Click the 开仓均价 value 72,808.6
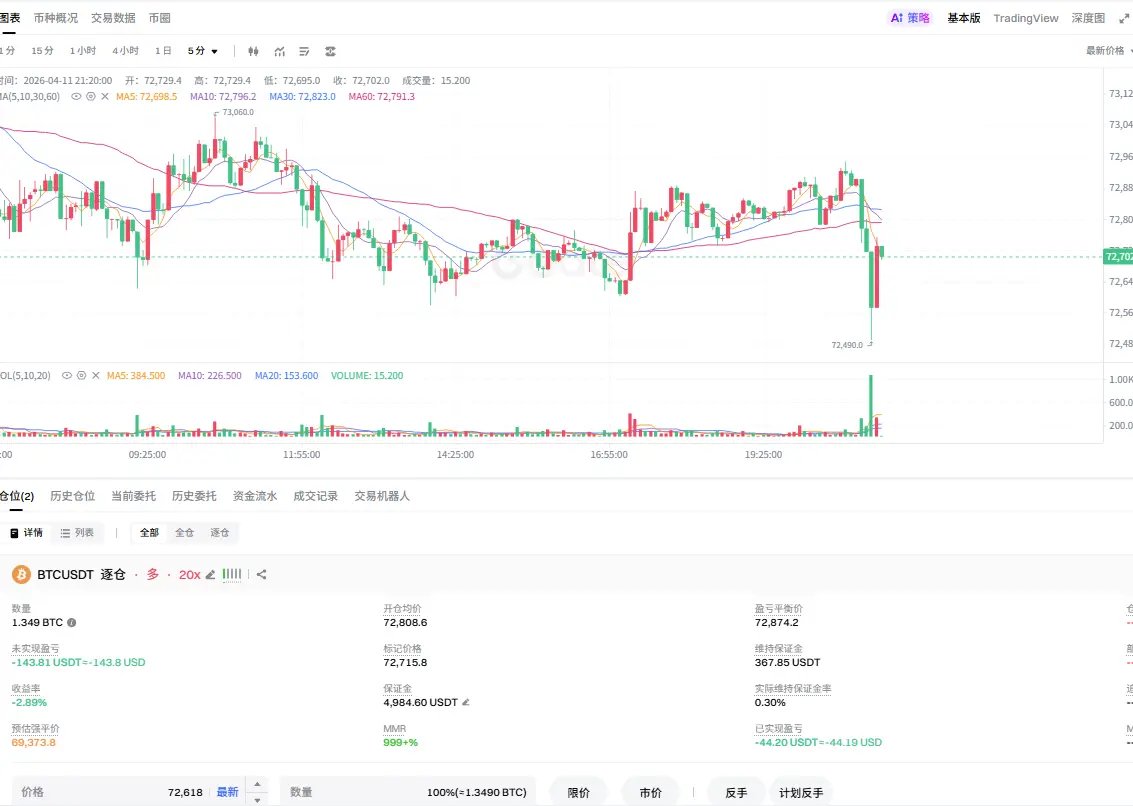1133x806 pixels. tap(405, 622)
